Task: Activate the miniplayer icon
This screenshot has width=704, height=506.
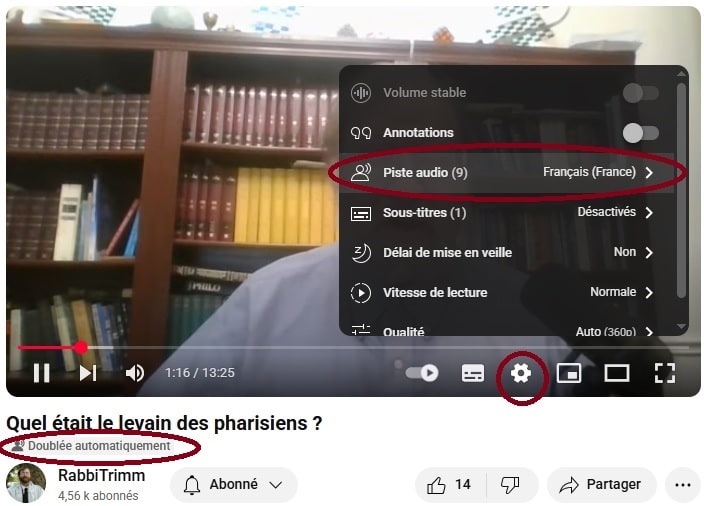Action: 568,373
